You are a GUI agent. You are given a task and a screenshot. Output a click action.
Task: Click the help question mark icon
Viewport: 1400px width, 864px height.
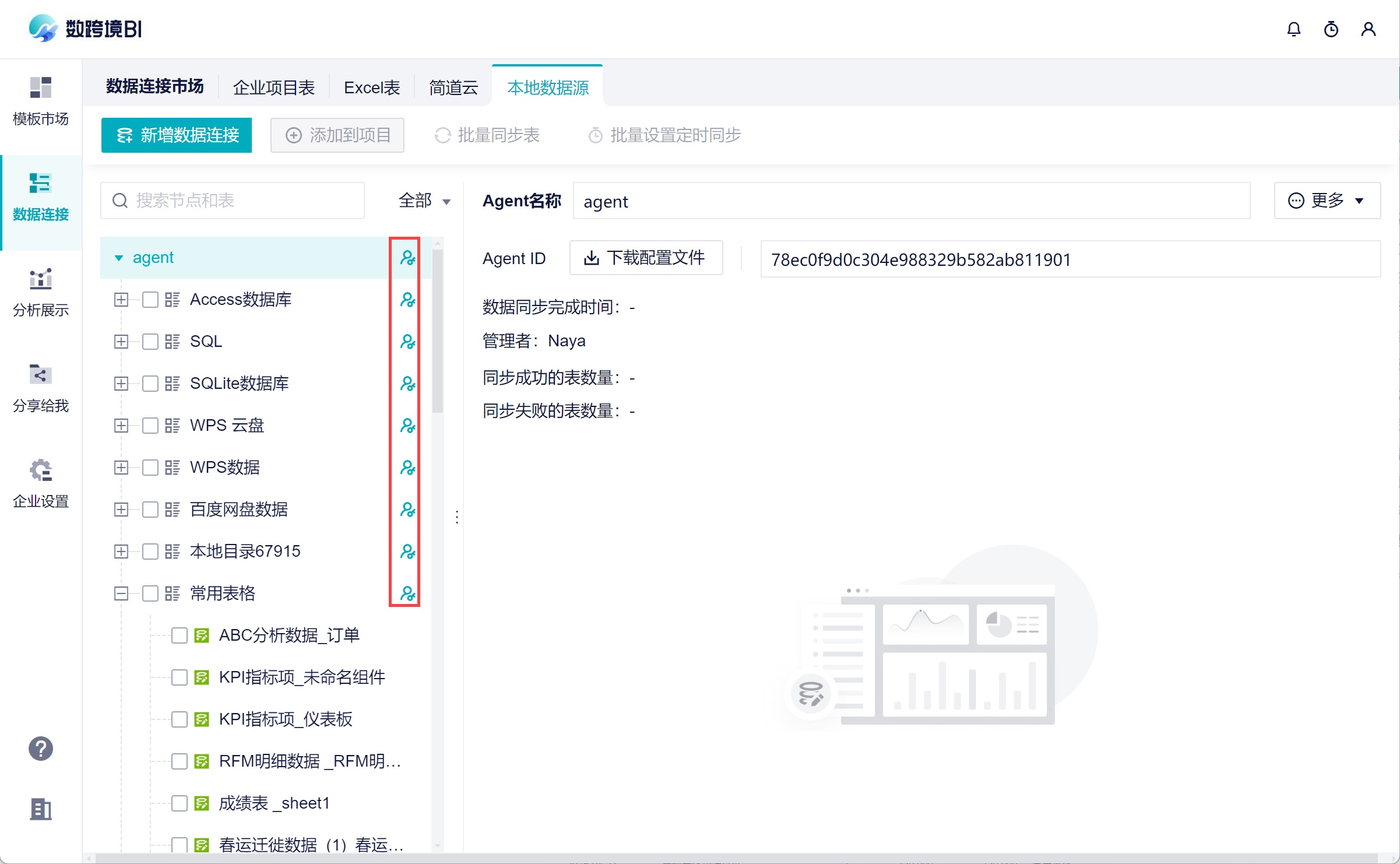coord(41,749)
